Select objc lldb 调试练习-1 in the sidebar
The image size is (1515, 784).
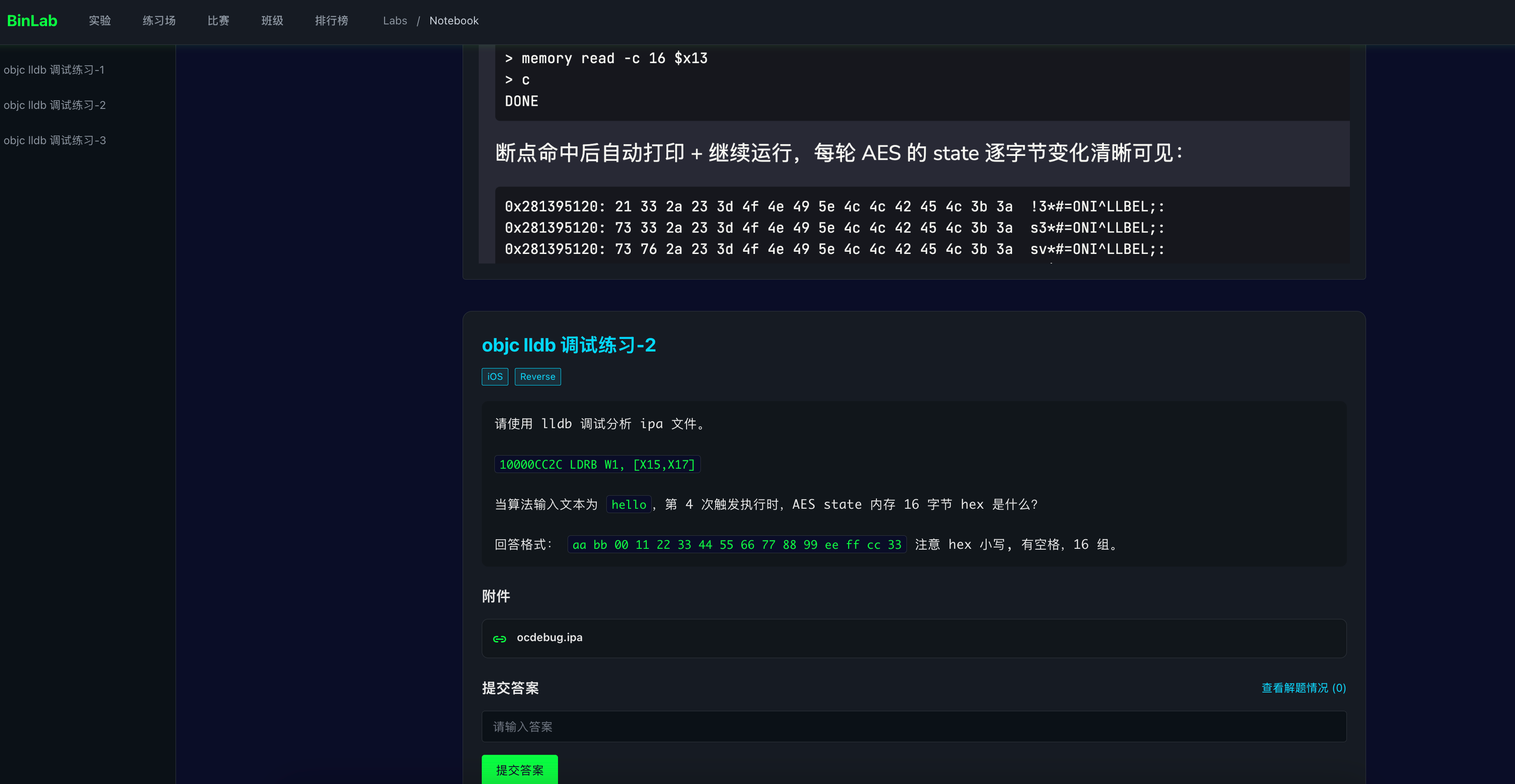coord(54,69)
